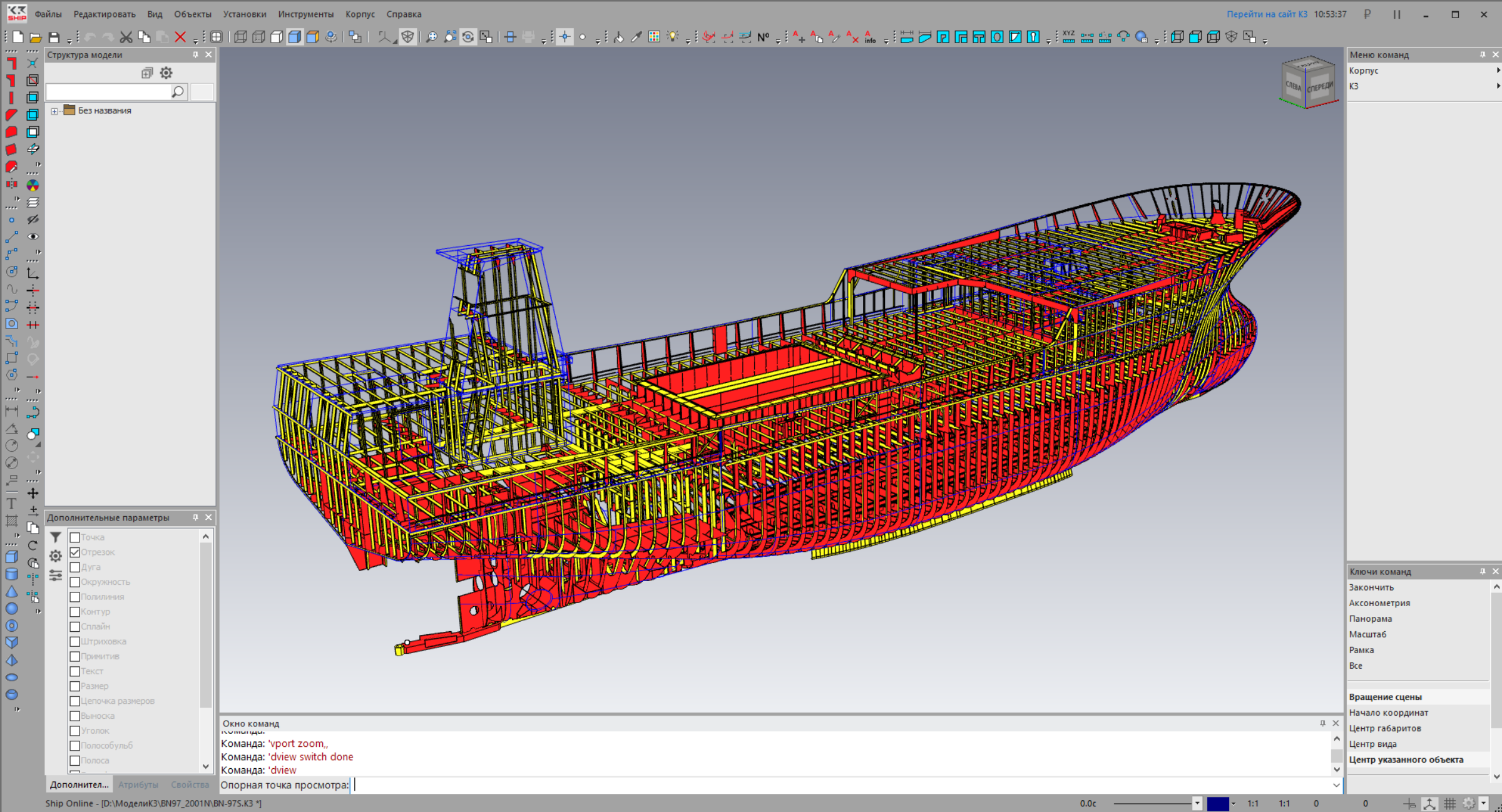The height and width of the screenshot is (812, 1502).
Task: Click the light bulb toolbar icon
Action: [x=672, y=38]
